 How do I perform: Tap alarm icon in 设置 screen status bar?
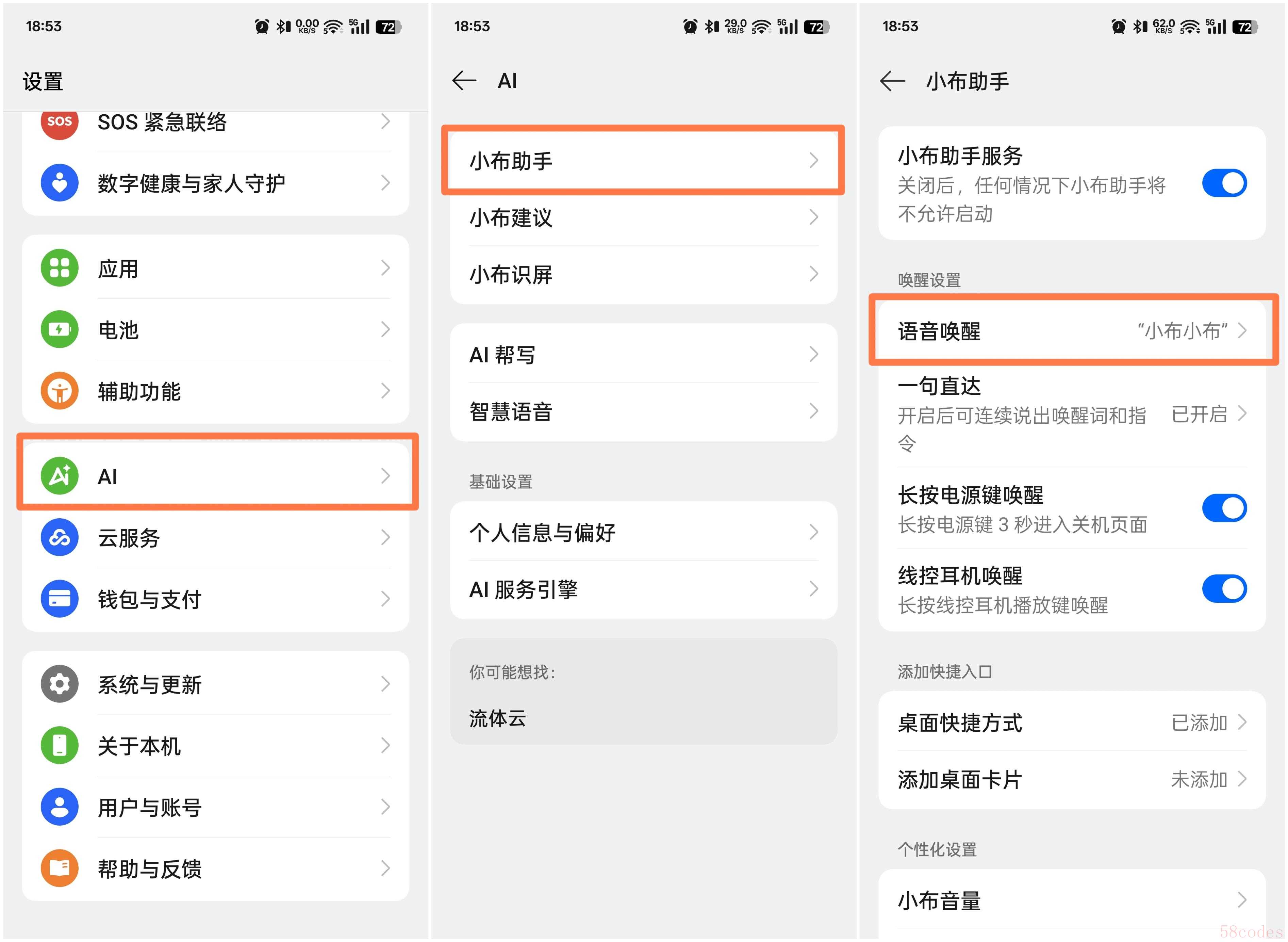pos(262,26)
